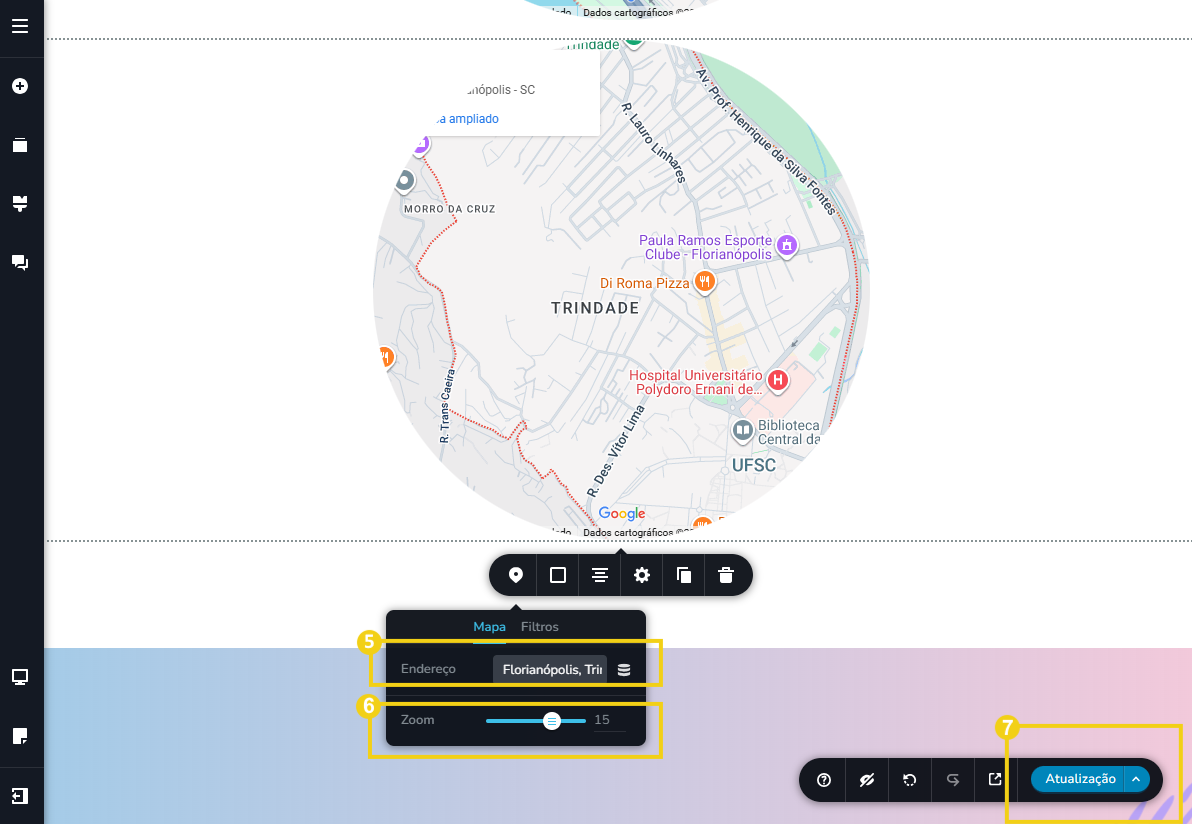Click the Biblioteca Central marker on map

tap(743, 431)
